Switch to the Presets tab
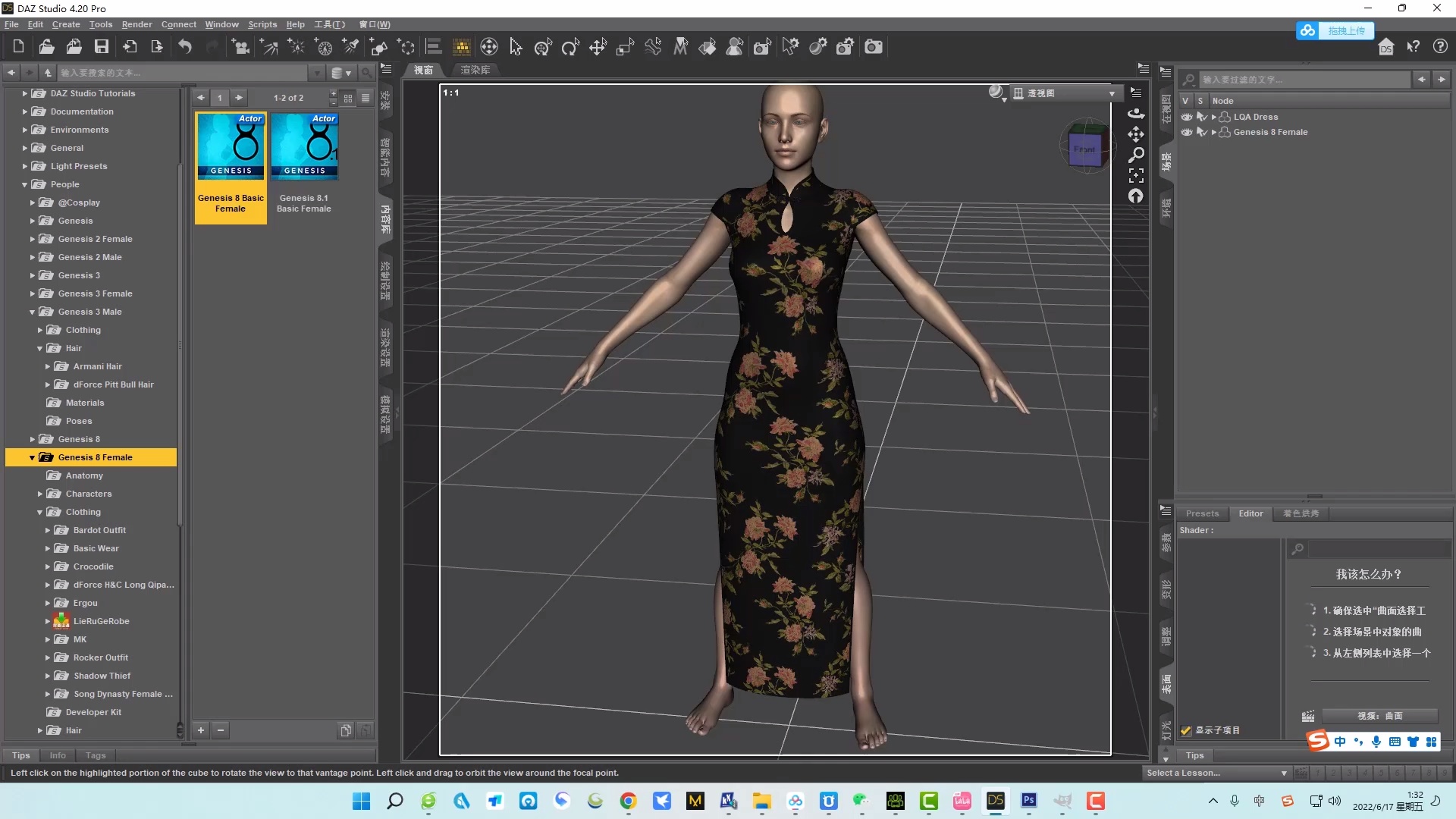 (x=1202, y=513)
